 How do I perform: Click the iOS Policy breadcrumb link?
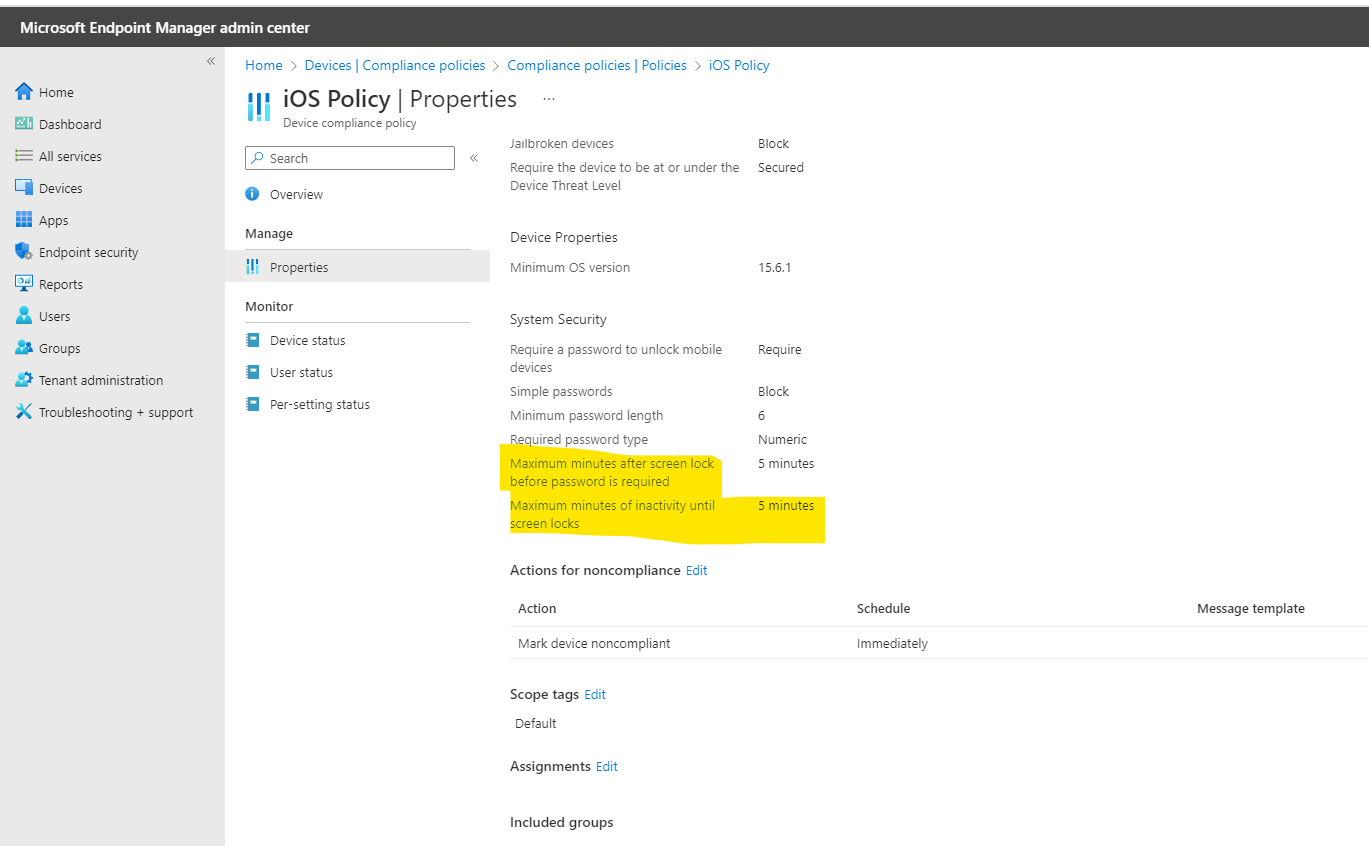click(739, 65)
